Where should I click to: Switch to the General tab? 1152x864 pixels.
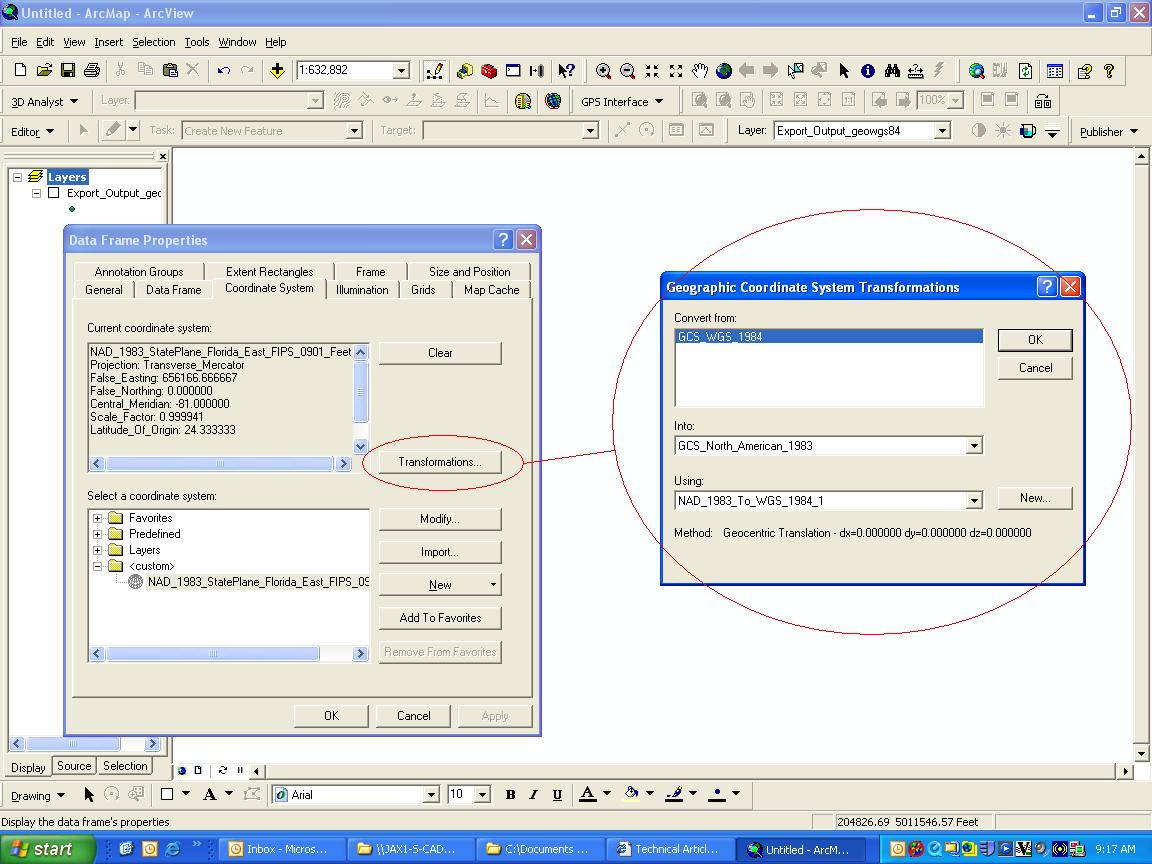click(x=104, y=289)
